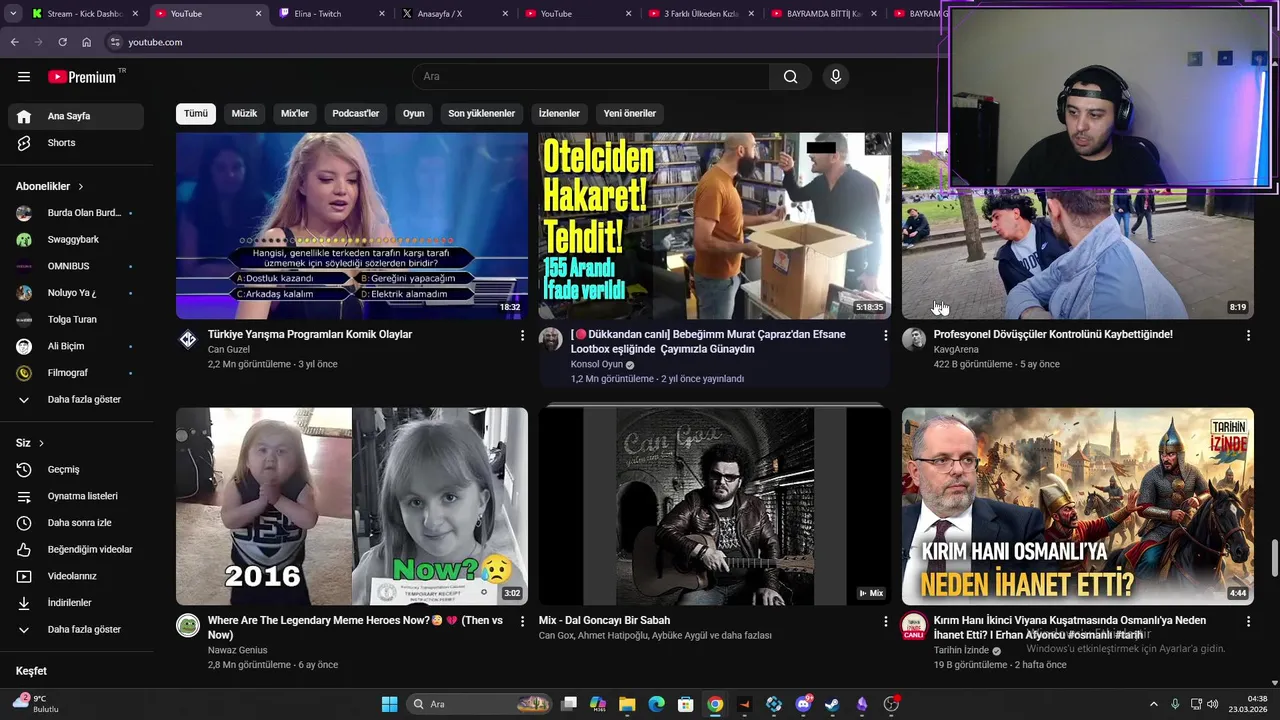Reload the page in browser toolbar

pyautogui.click(x=62, y=42)
